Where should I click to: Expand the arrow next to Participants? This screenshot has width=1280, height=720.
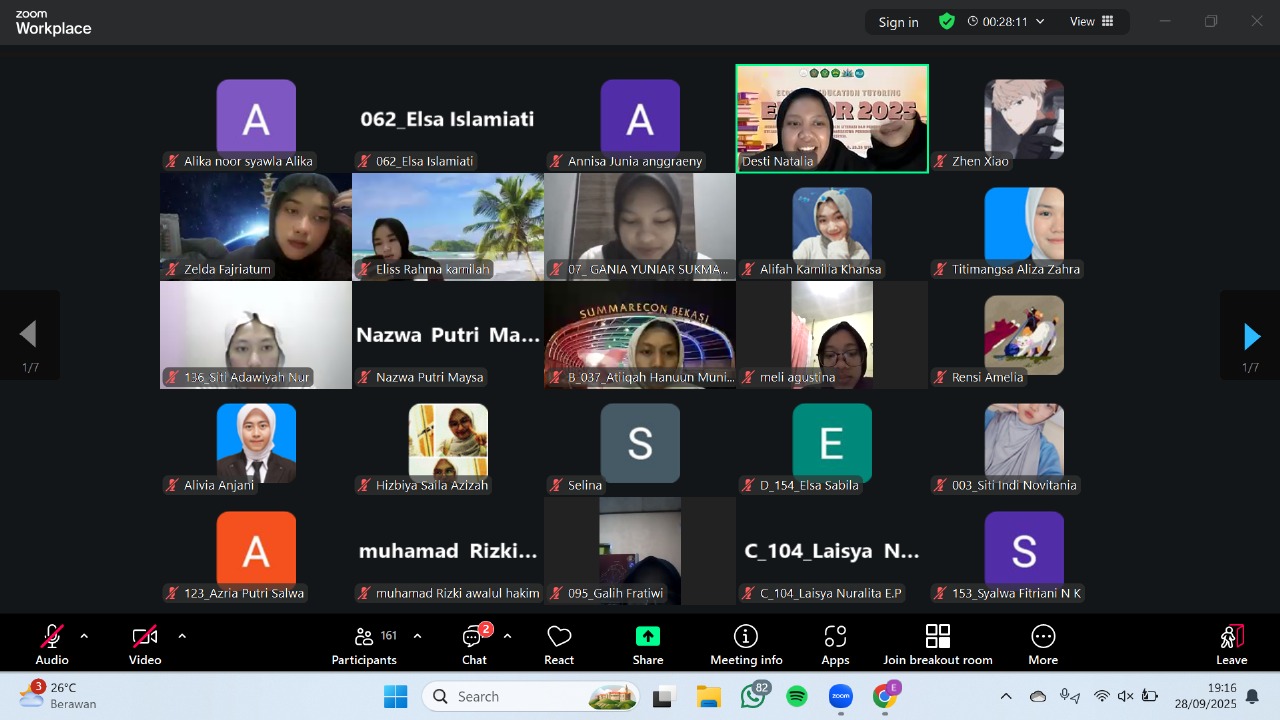(x=417, y=636)
